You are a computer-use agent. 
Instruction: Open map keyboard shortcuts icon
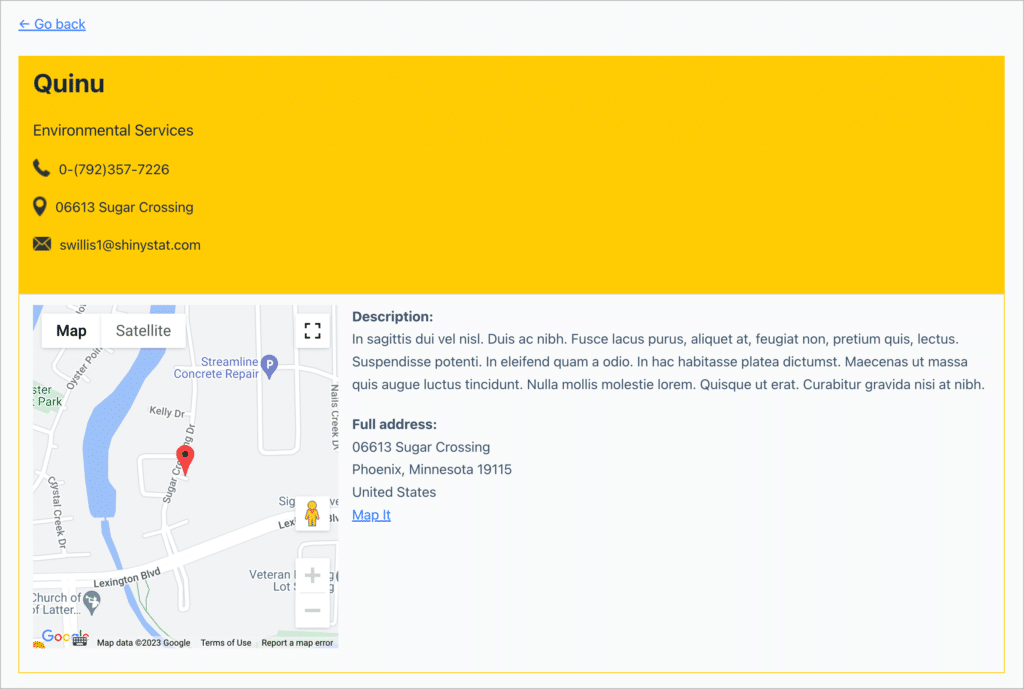point(80,641)
